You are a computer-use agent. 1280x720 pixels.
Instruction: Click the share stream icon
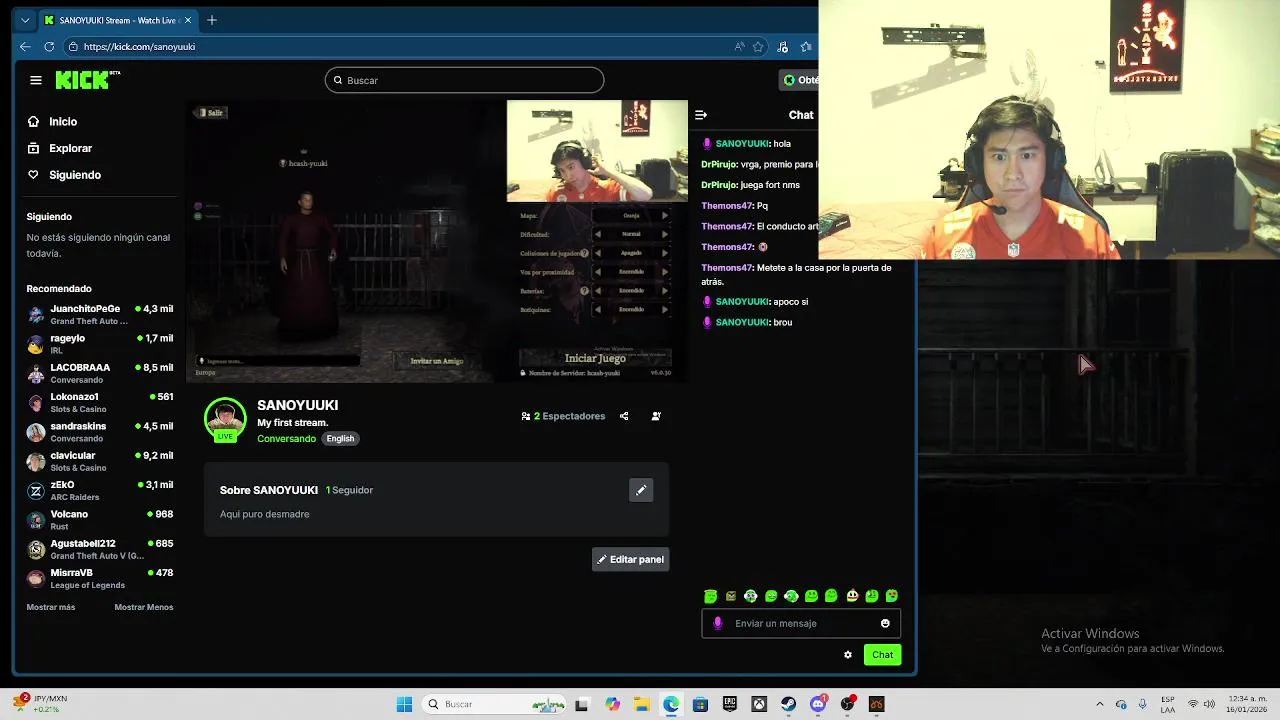(624, 416)
